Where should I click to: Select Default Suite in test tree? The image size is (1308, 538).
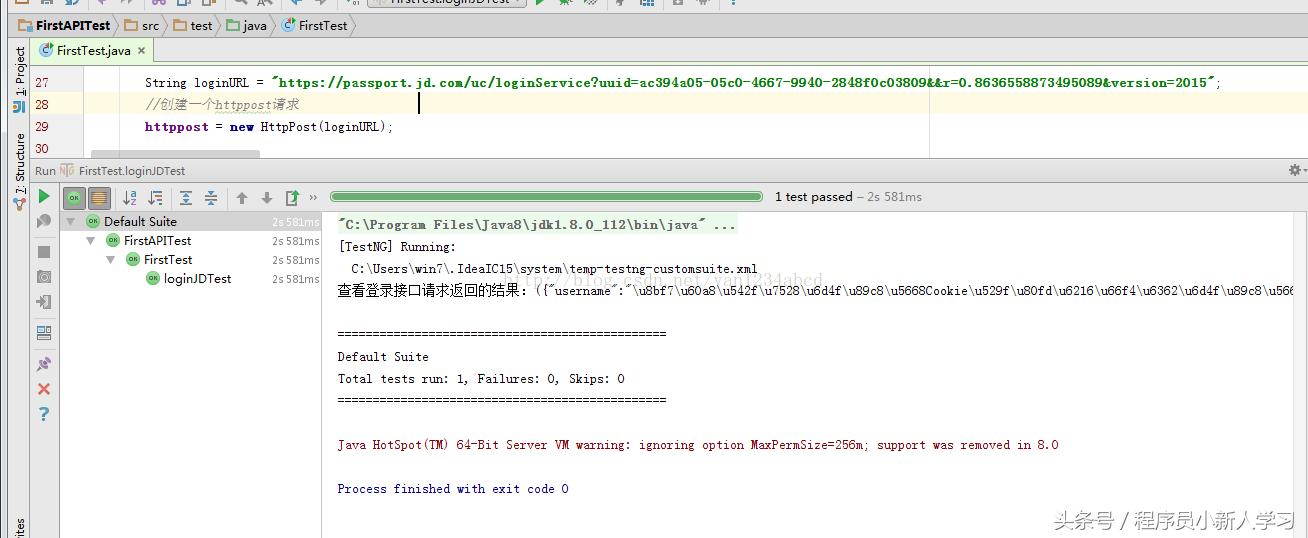pyautogui.click(x=140, y=222)
